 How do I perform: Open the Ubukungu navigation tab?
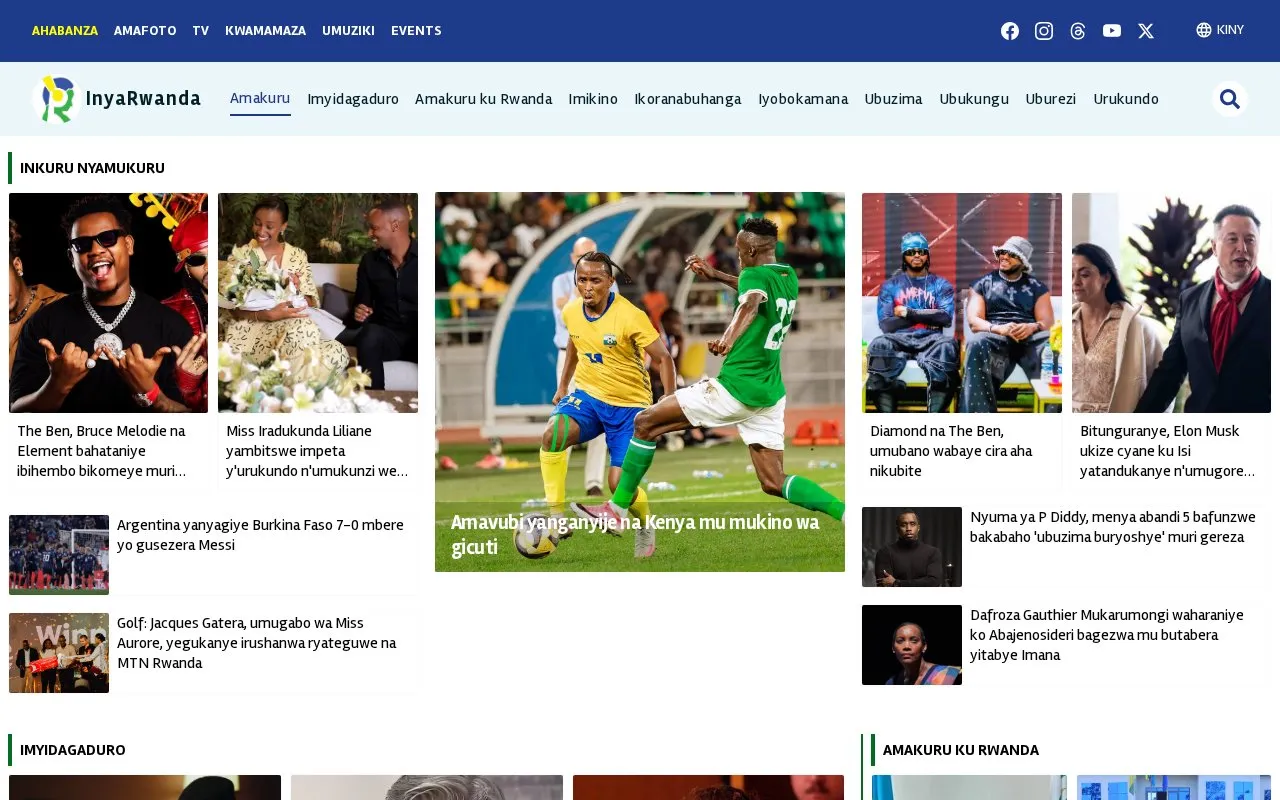point(974,99)
